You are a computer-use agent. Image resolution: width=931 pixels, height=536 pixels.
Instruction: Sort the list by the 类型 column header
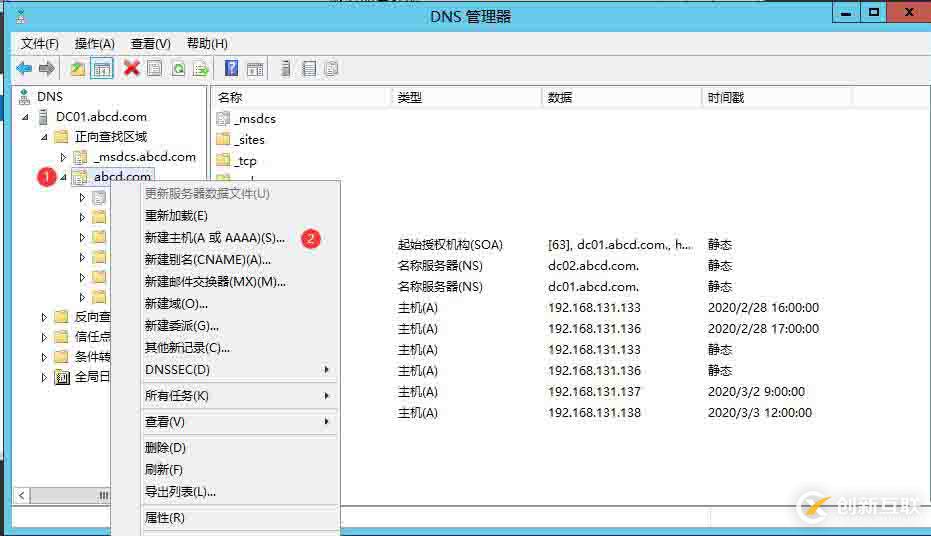[467, 97]
